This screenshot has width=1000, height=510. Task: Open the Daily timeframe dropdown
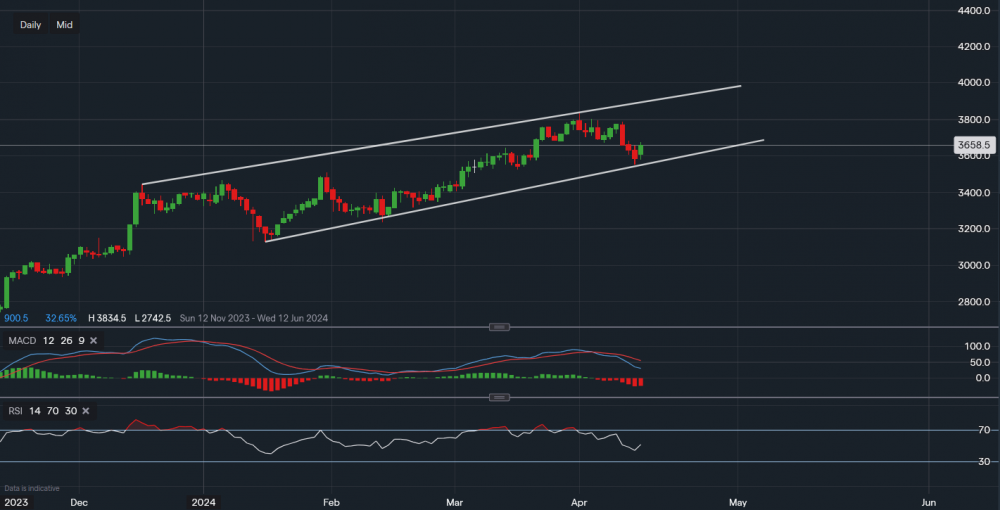click(x=30, y=25)
